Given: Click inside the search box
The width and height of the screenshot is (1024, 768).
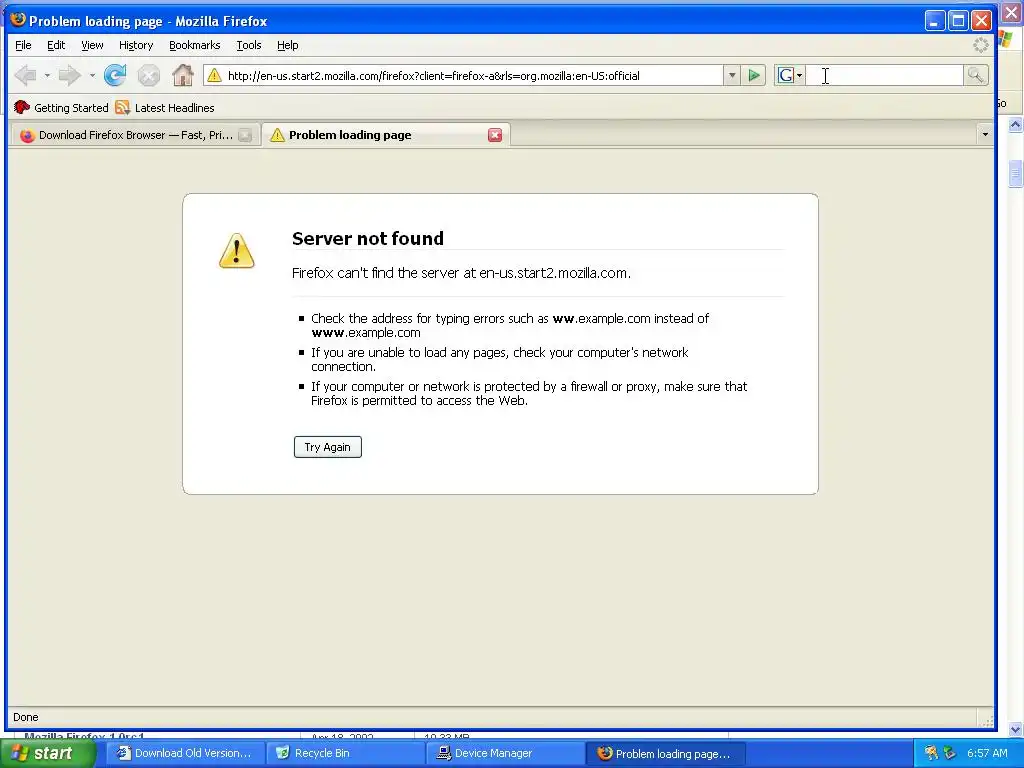Looking at the screenshot, I should pyautogui.click(x=884, y=76).
